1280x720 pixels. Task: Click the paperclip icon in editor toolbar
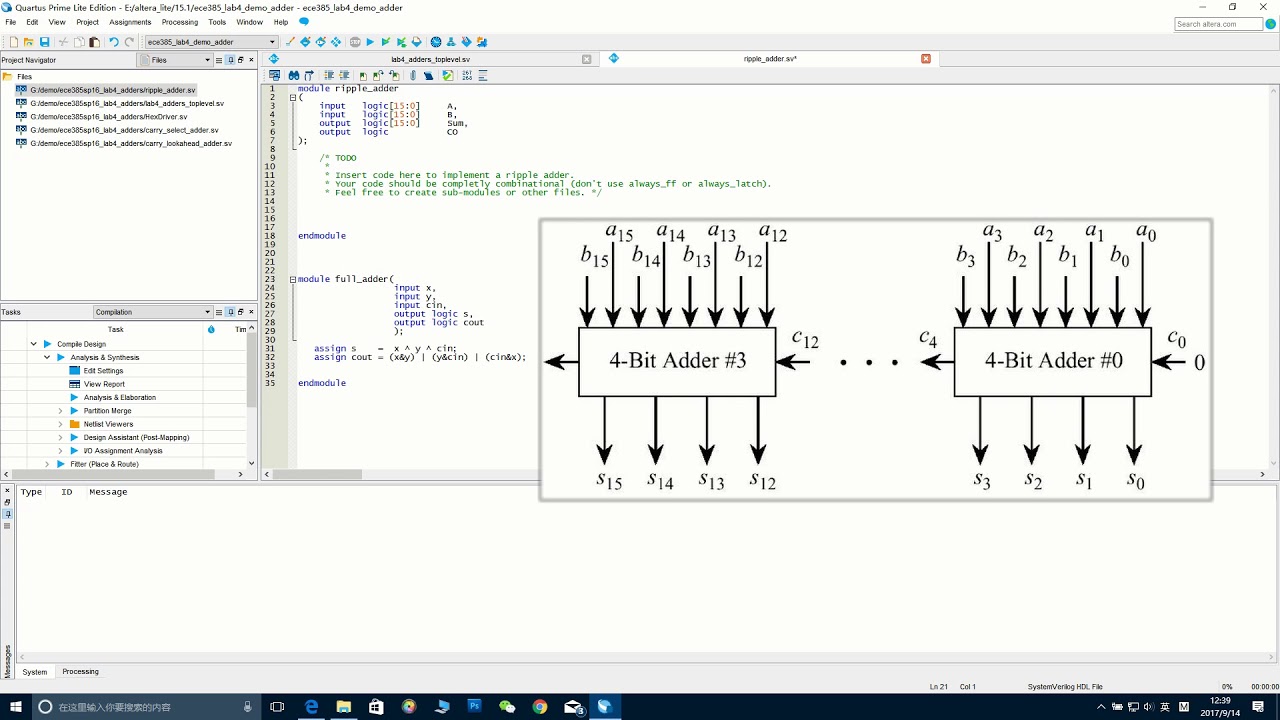tap(412, 75)
